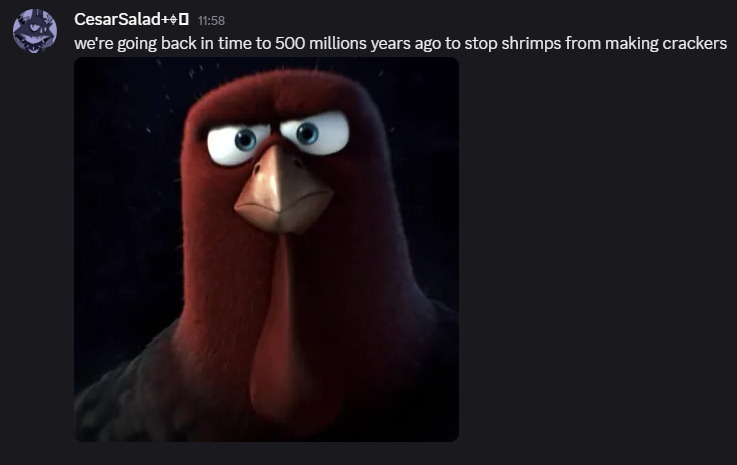
Task: Click the words "years ago" in the message
Action: coord(406,44)
